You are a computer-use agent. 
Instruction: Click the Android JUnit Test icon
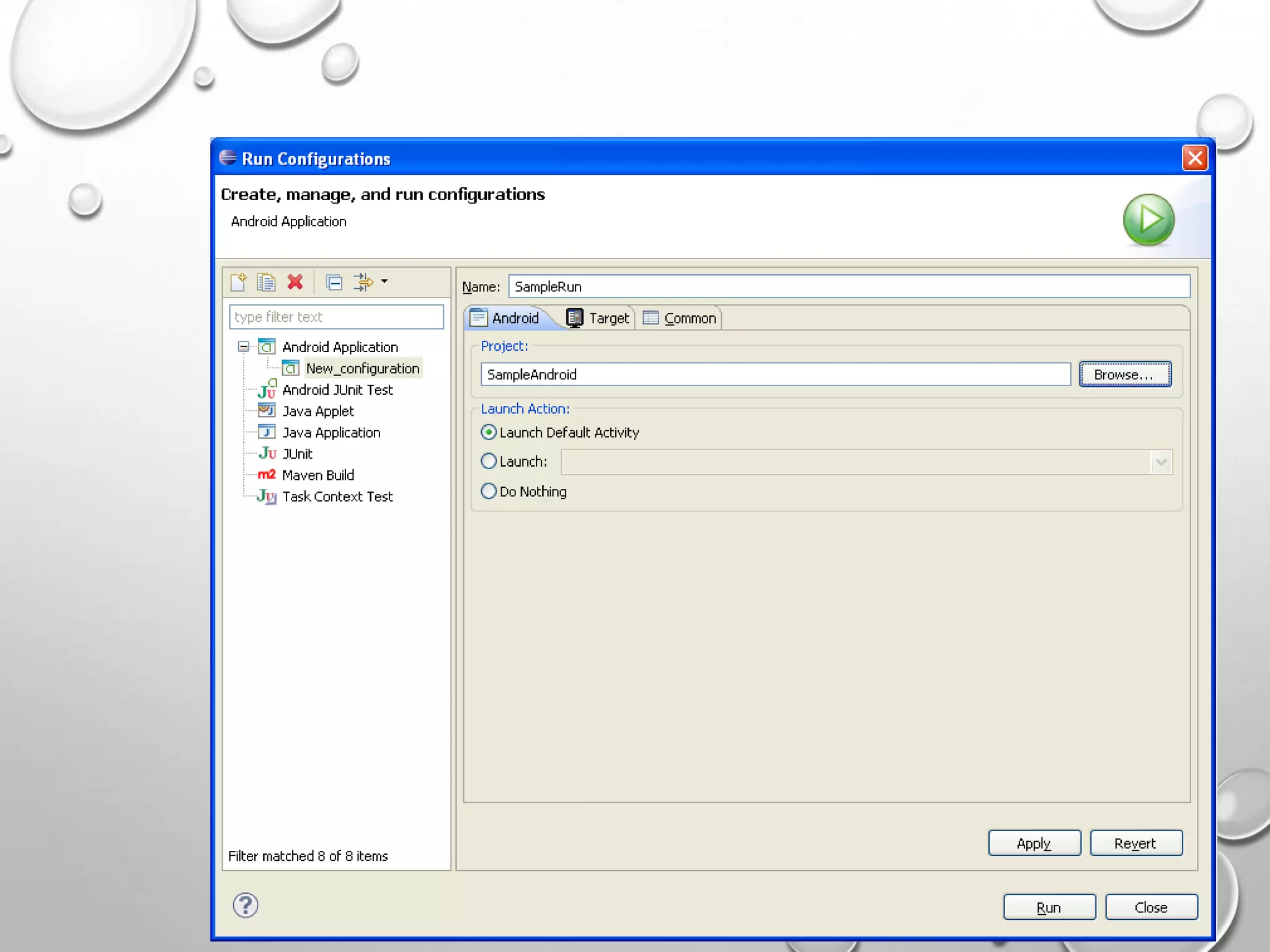(267, 389)
